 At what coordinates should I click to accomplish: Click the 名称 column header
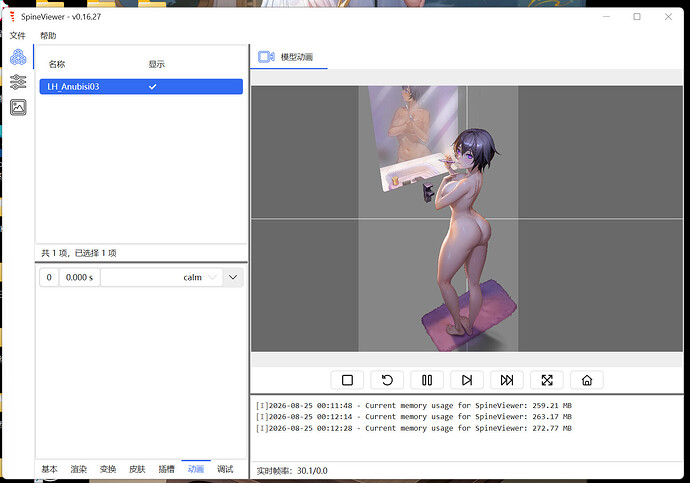point(57,64)
